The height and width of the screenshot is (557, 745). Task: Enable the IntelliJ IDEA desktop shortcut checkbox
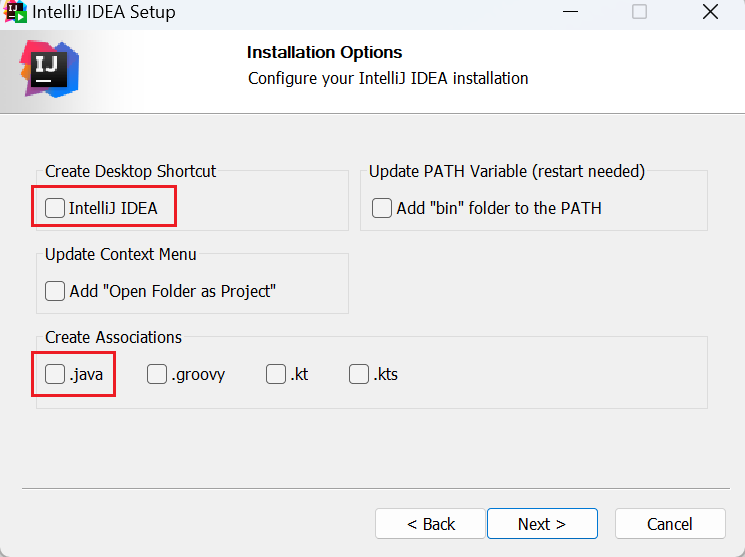pos(55,208)
